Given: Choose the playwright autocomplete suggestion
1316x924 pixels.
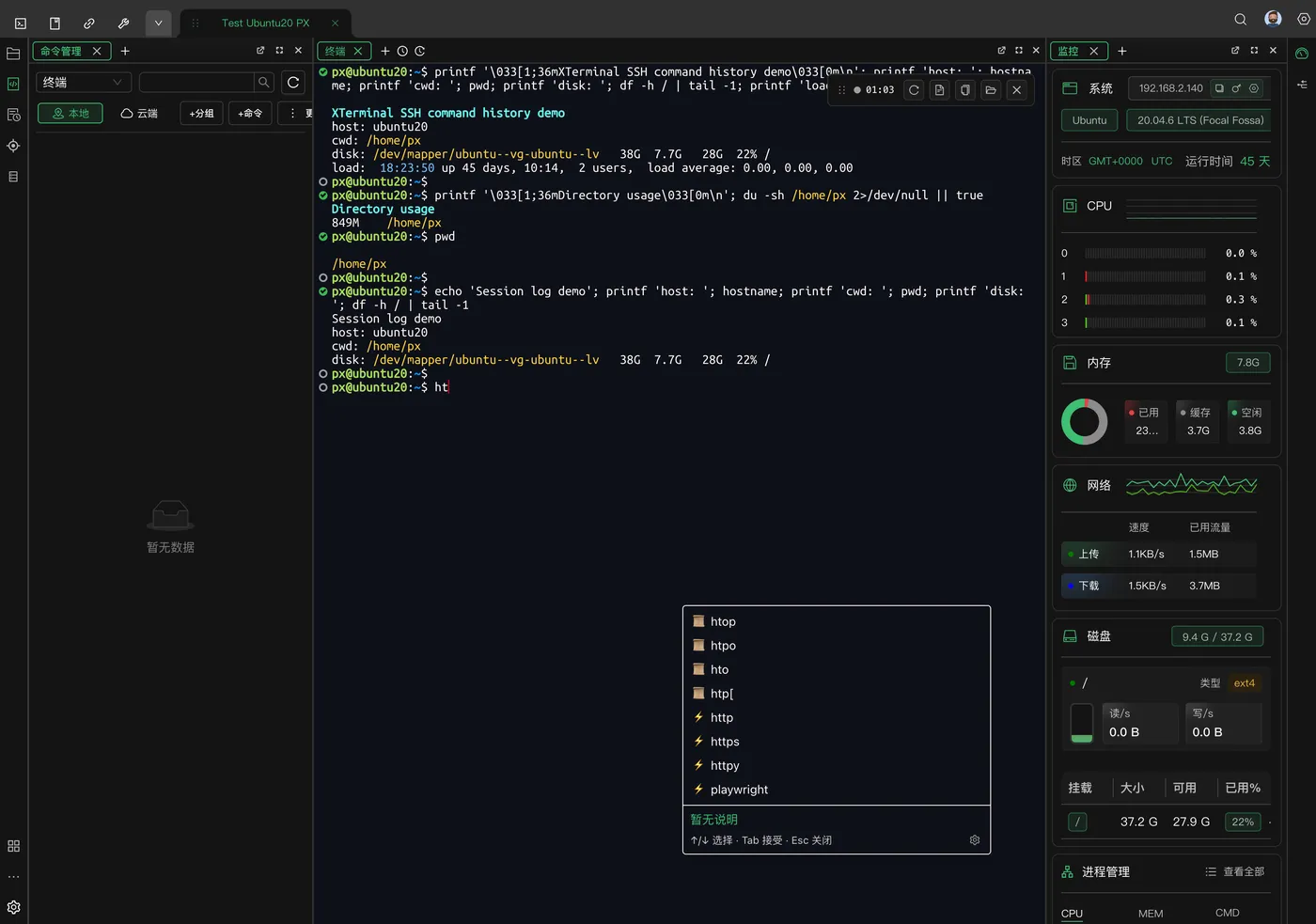Looking at the screenshot, I should tap(837, 790).
